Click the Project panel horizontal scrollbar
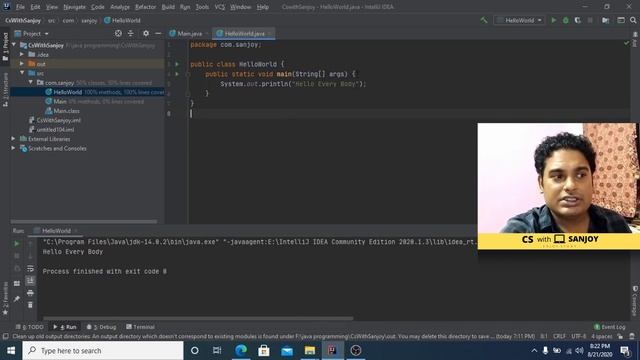 coord(84,222)
